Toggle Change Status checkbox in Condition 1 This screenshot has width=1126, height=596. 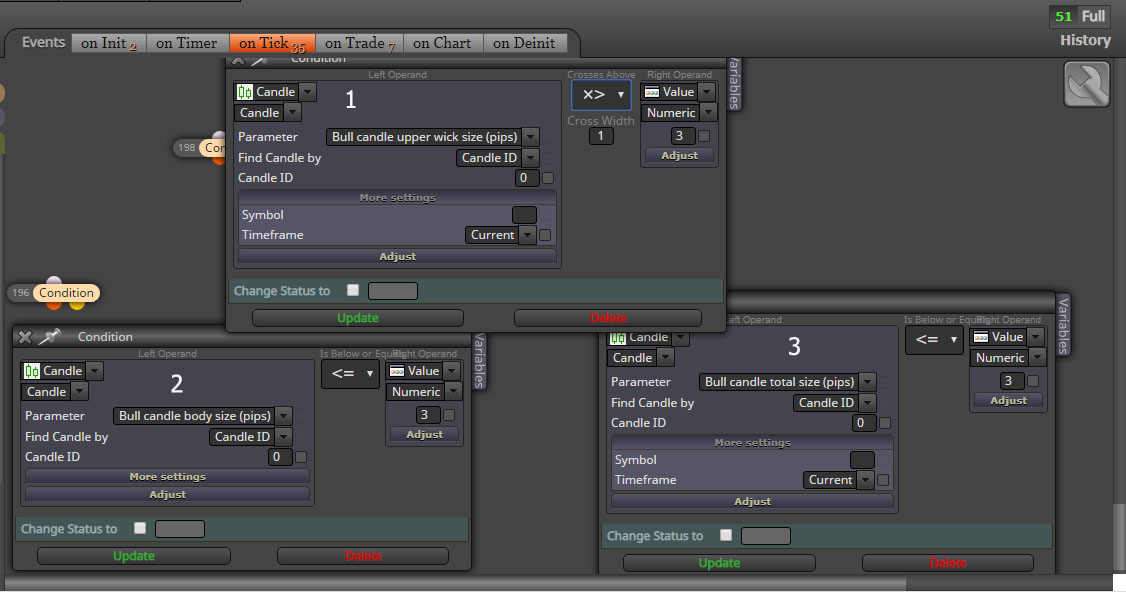tap(353, 290)
